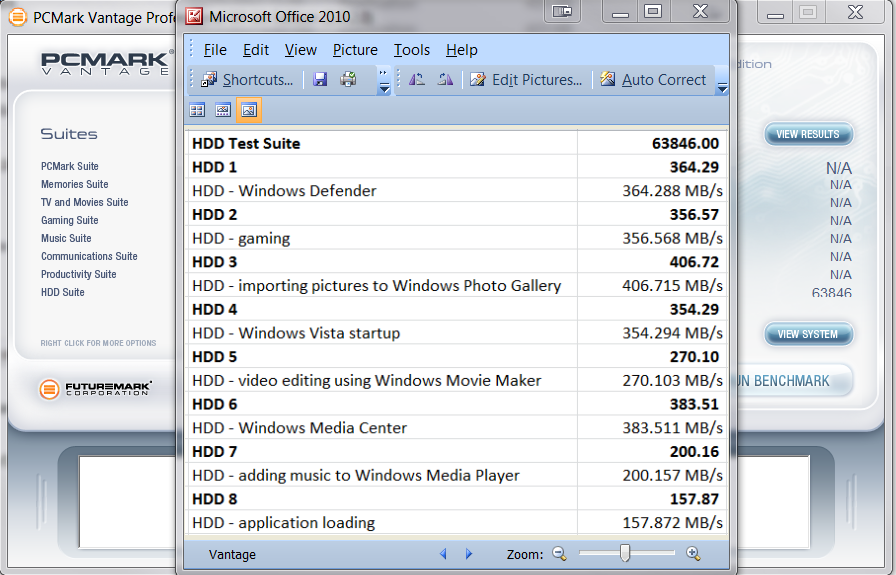Expand the formatting toolbar options at far right
Image resolution: width=896 pixels, height=575 pixels.
tap(722, 84)
